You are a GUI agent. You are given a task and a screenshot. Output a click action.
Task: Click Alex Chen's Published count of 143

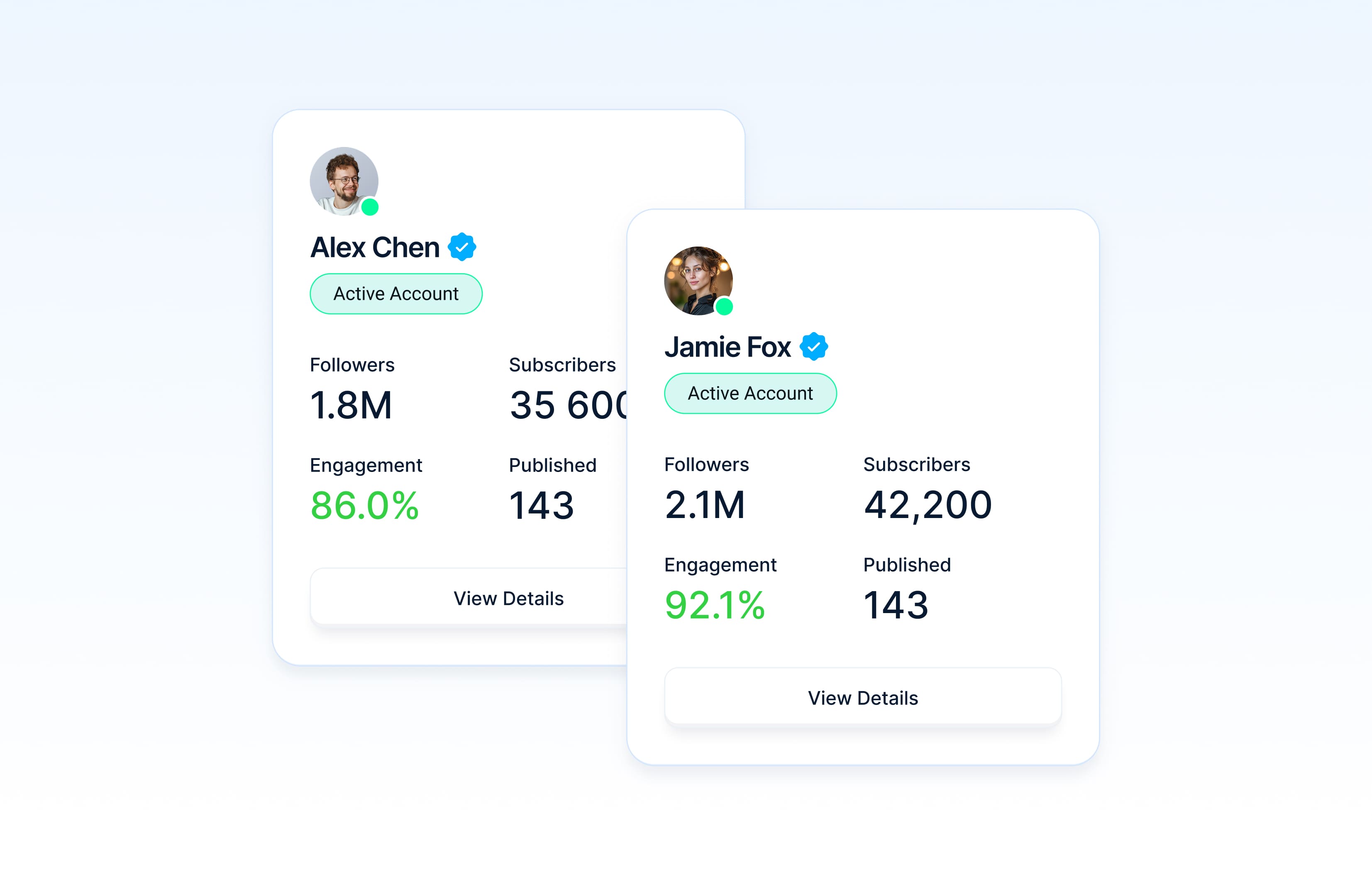(x=542, y=504)
